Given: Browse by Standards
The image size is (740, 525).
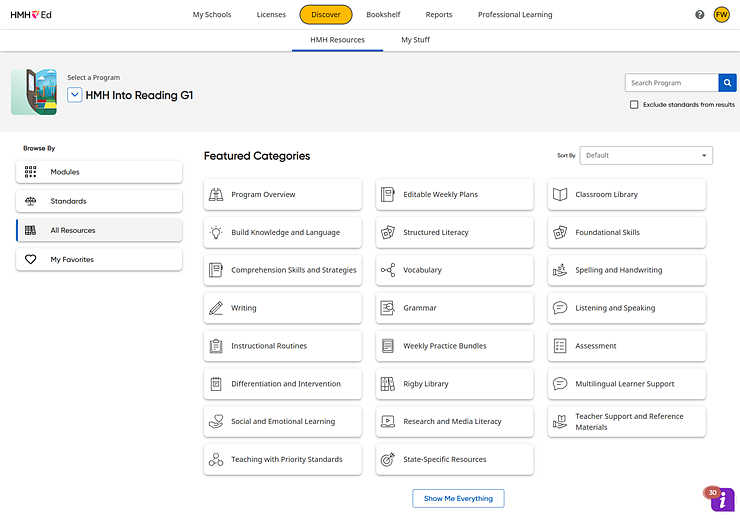Looking at the screenshot, I should [99, 201].
